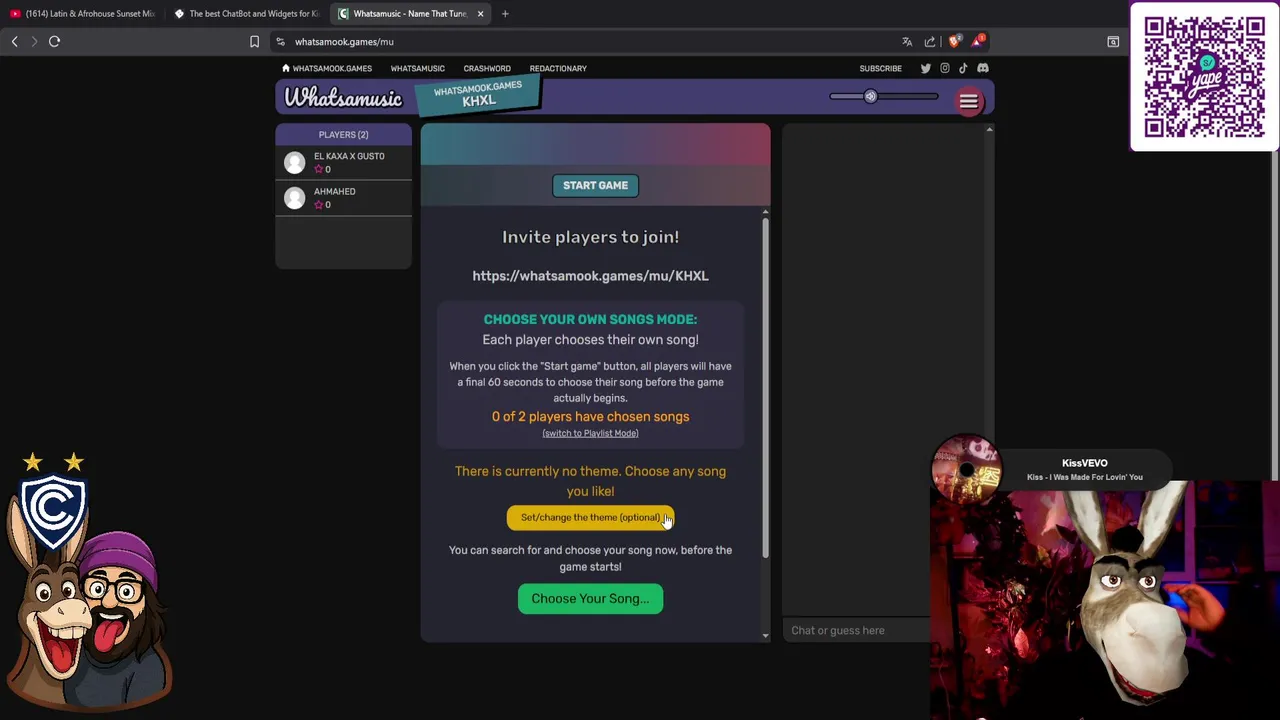Click the main panel scroll-down arrow
Screen dimensions: 1280x720
[766, 635]
